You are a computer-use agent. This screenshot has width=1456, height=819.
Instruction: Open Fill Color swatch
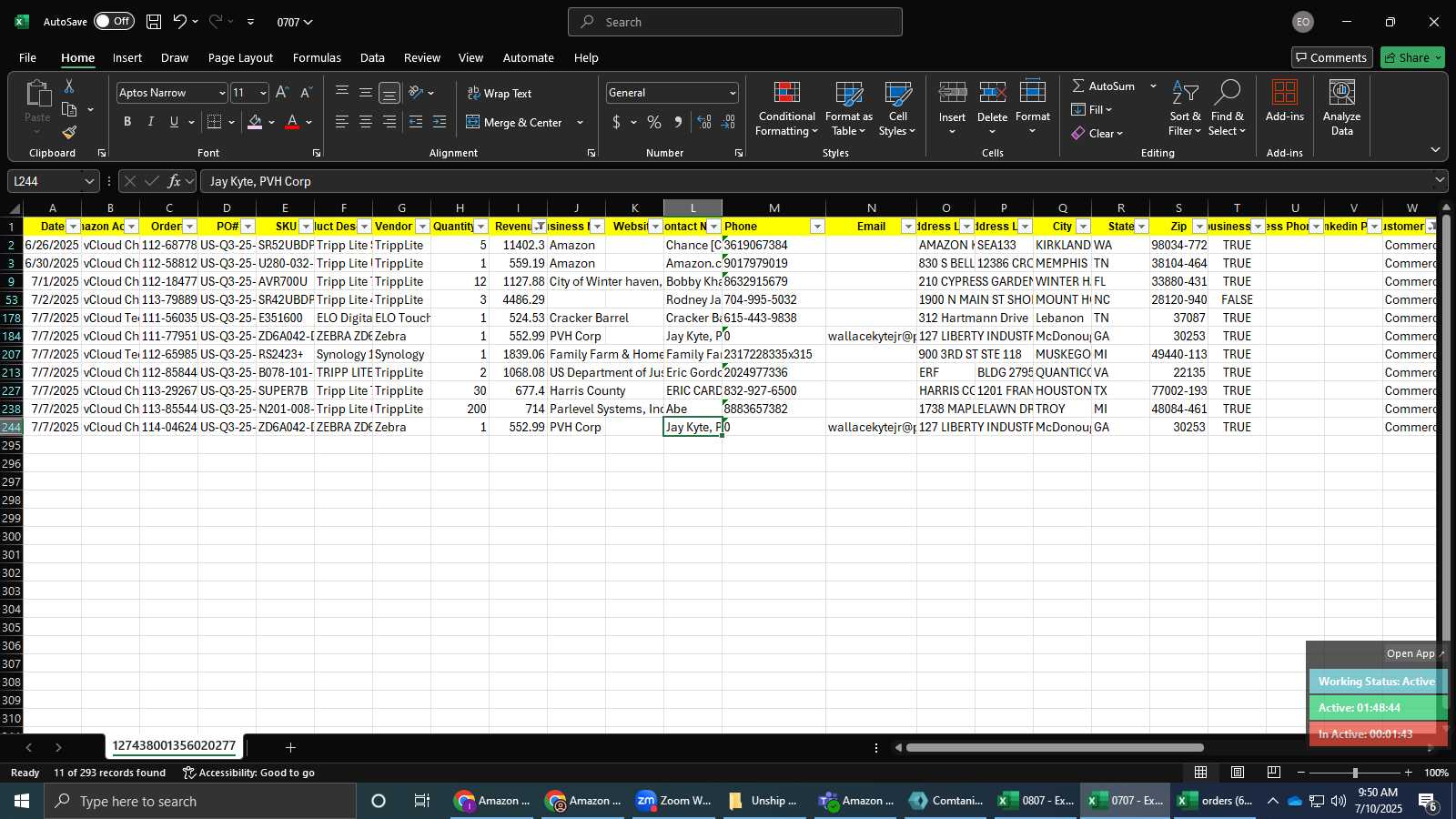coord(255,122)
